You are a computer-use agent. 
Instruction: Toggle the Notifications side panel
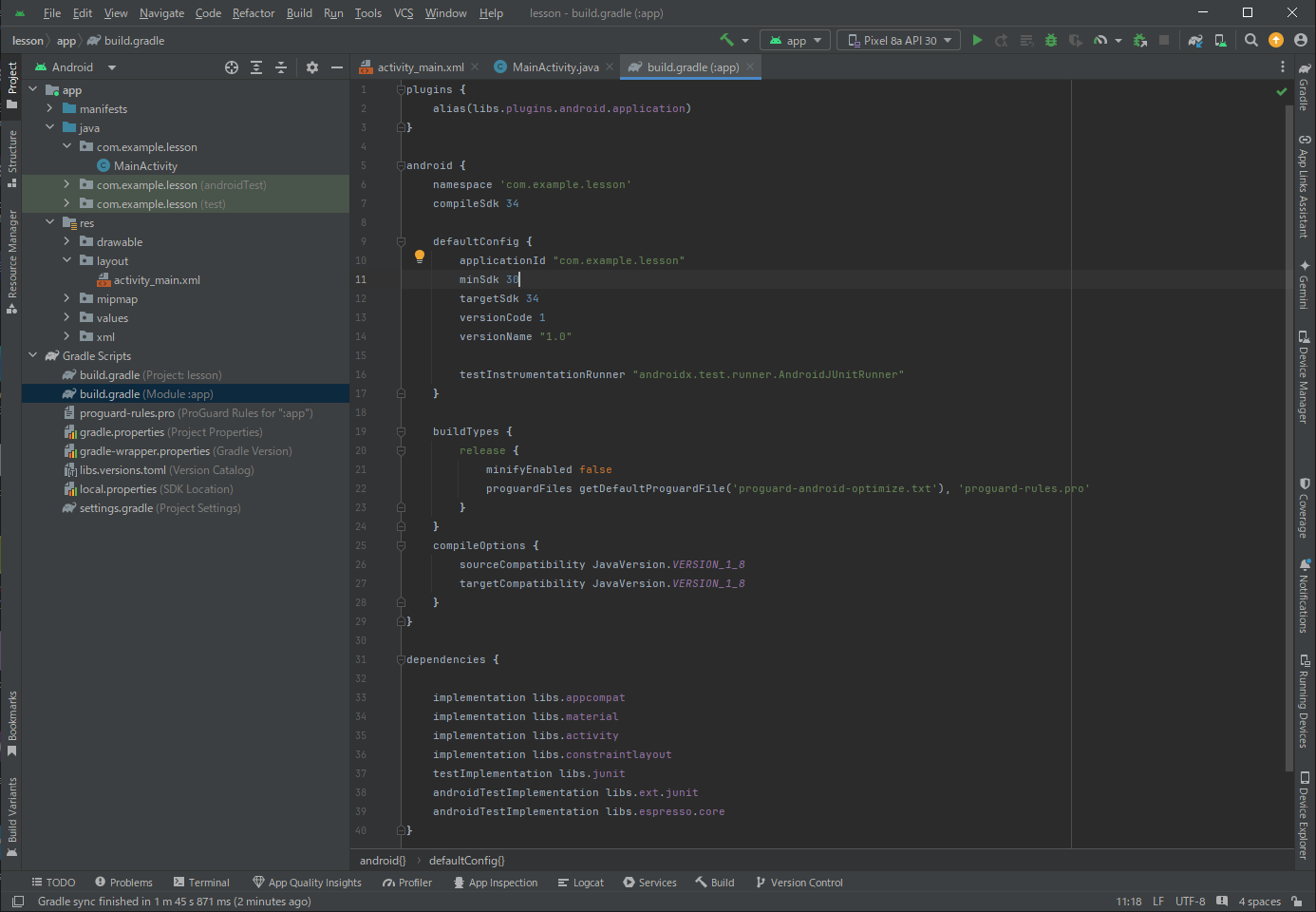pos(1305,595)
